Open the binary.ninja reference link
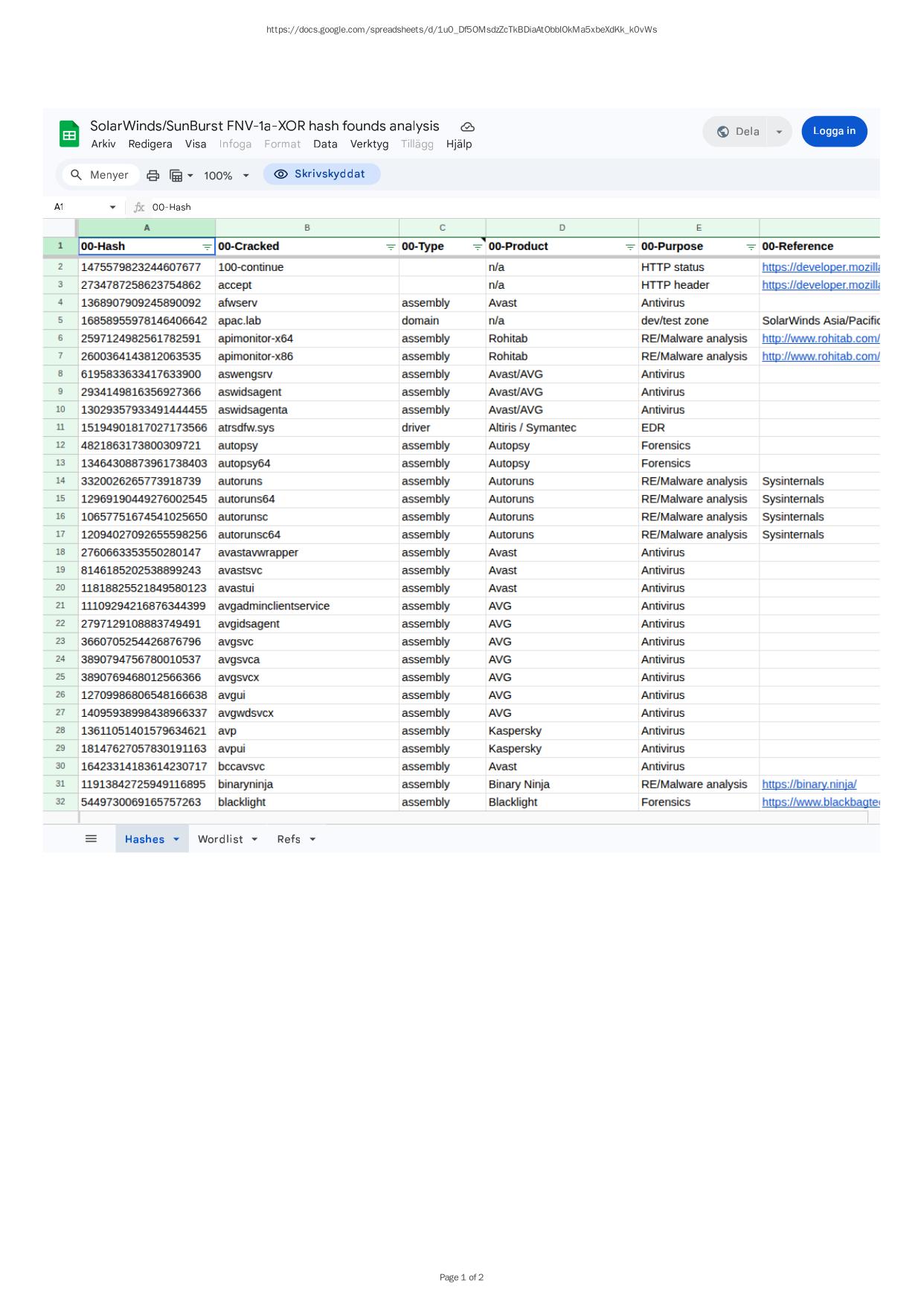Screen dimensions: 924x1307 tap(809, 784)
